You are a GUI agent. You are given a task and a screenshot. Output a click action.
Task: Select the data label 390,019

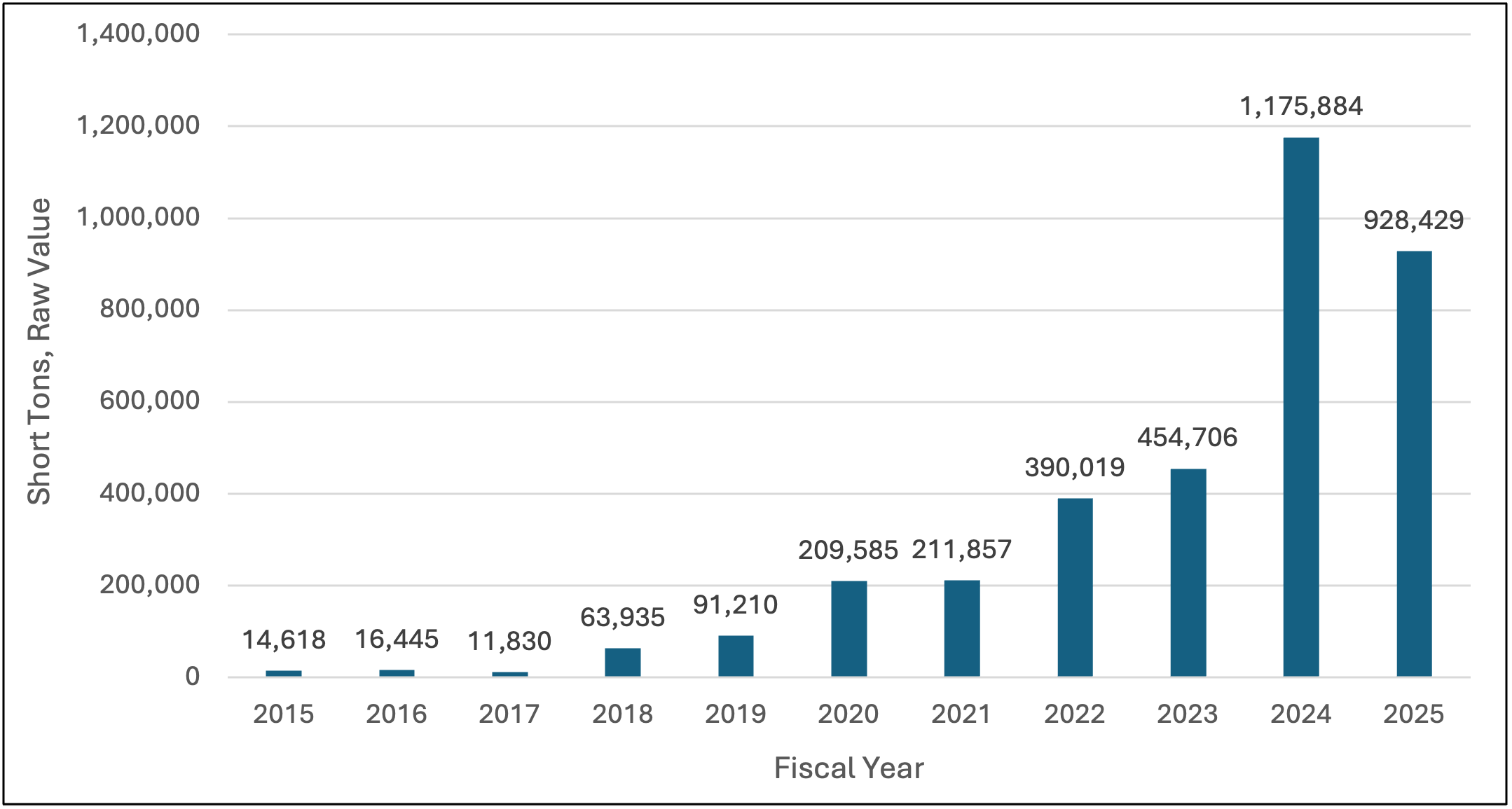(x=1075, y=468)
